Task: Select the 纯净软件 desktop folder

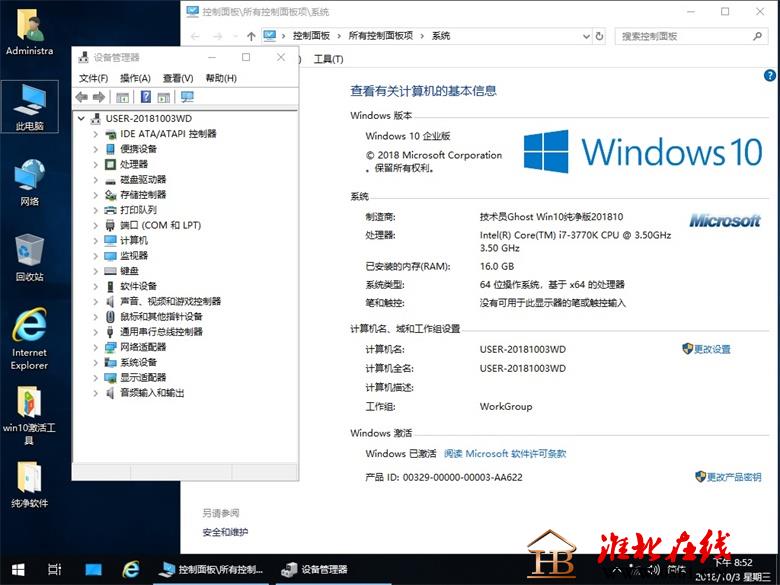Action: pyautogui.click(x=29, y=485)
